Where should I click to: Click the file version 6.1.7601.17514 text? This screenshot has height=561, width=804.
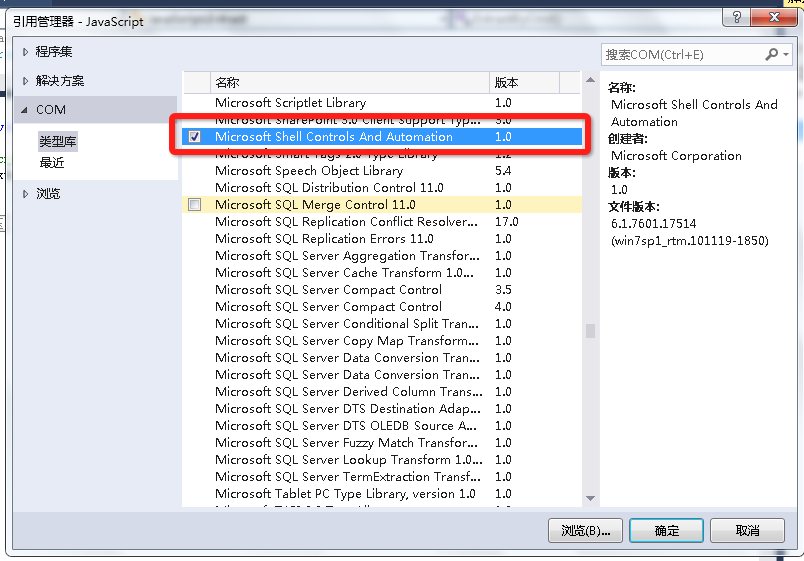coord(653,224)
